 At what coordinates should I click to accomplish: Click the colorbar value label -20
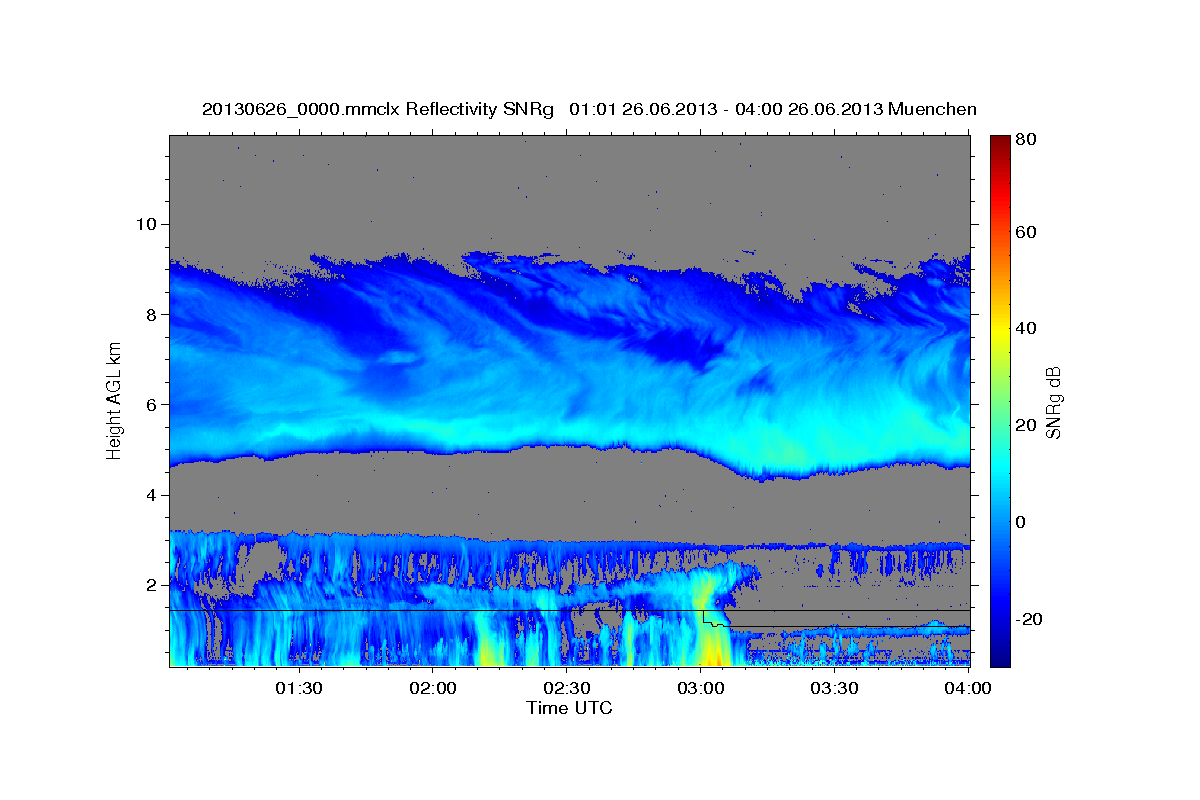click(x=1031, y=619)
